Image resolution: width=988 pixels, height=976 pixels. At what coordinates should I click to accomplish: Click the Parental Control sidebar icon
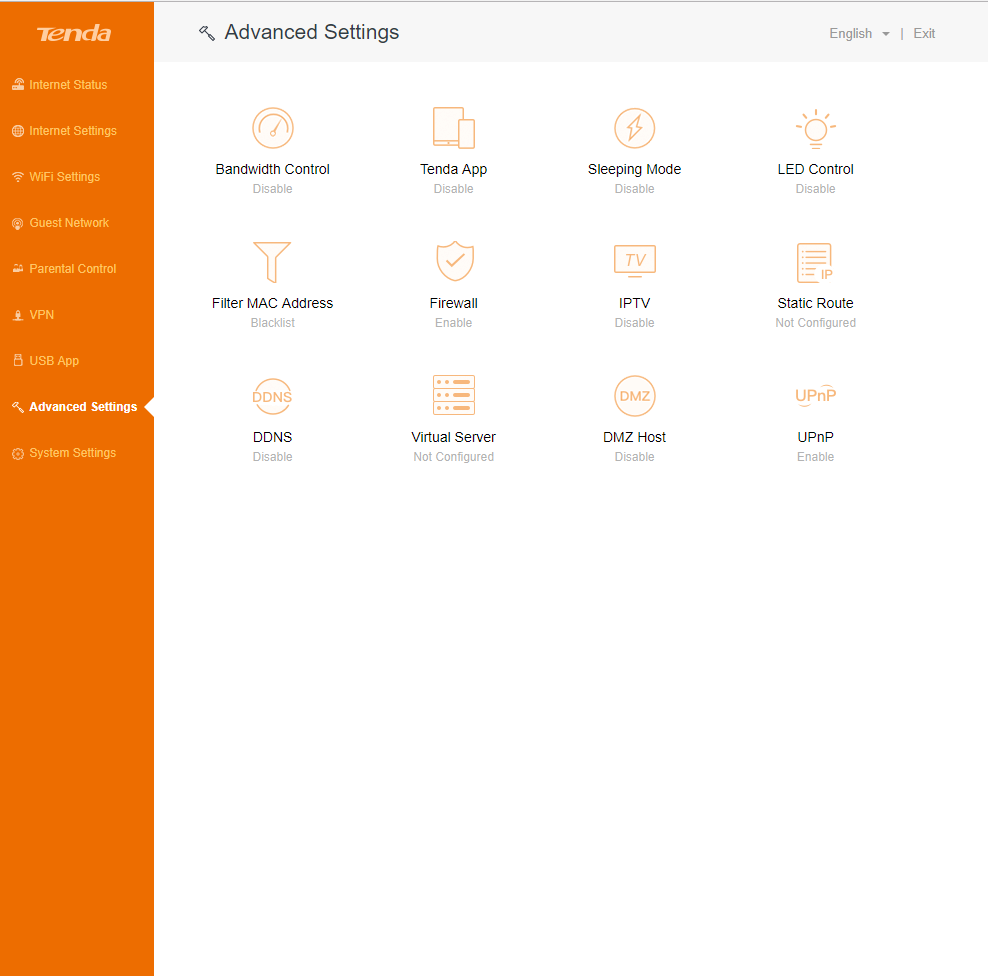click(x=18, y=268)
